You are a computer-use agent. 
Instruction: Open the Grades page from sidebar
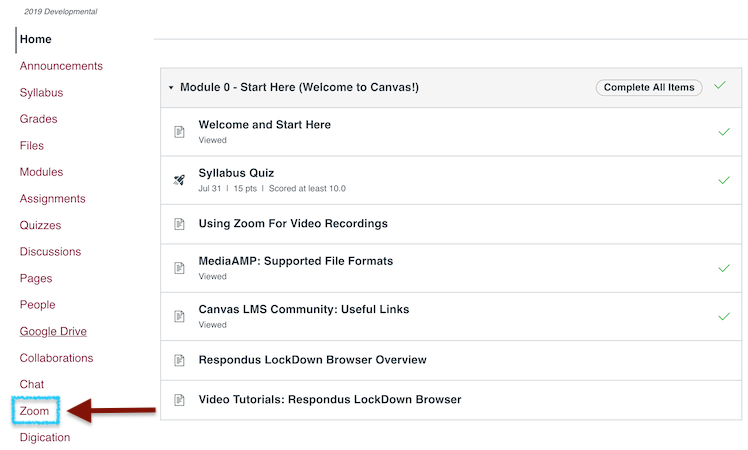click(x=38, y=119)
